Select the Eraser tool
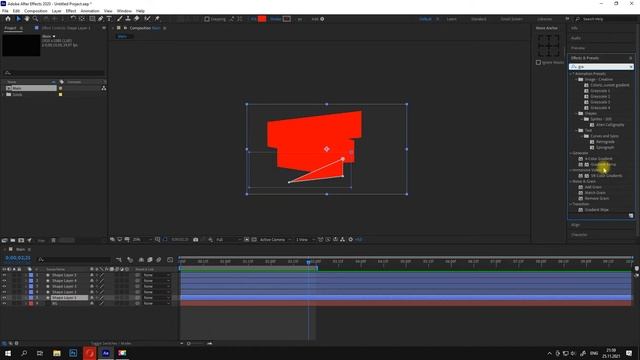This screenshot has width=640, height=360. 136,19
